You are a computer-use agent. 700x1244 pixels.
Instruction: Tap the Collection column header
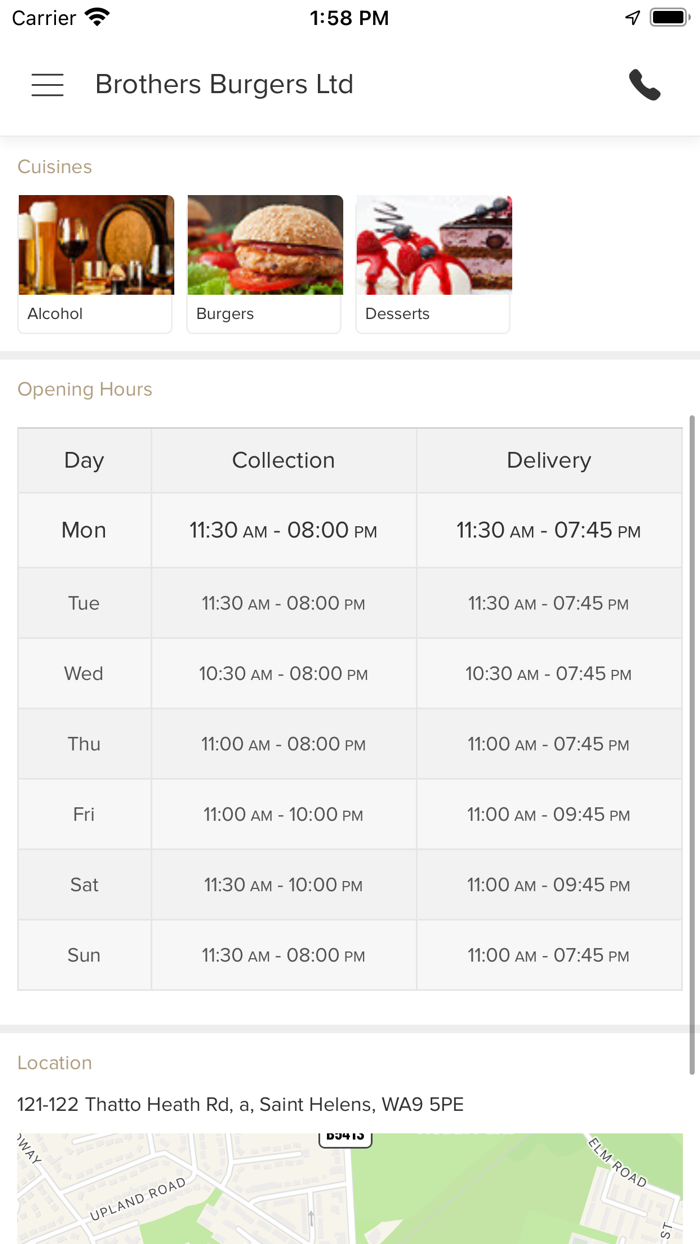pyautogui.click(x=283, y=460)
